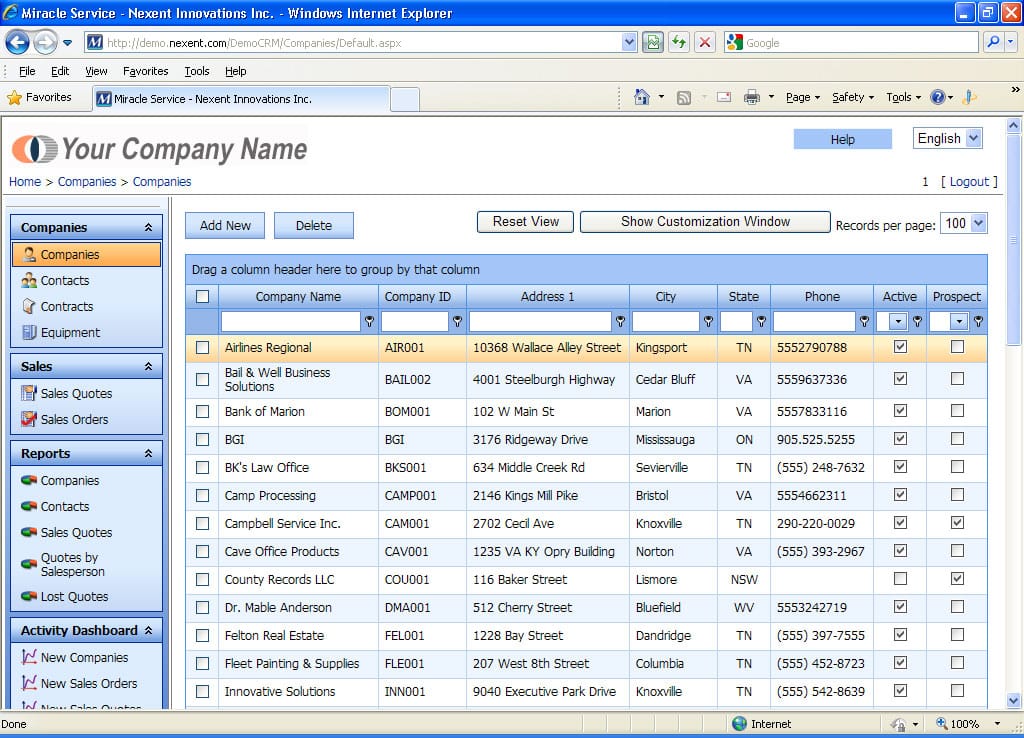1024x738 pixels.
Task: Click the Add New button
Action: [x=225, y=225]
